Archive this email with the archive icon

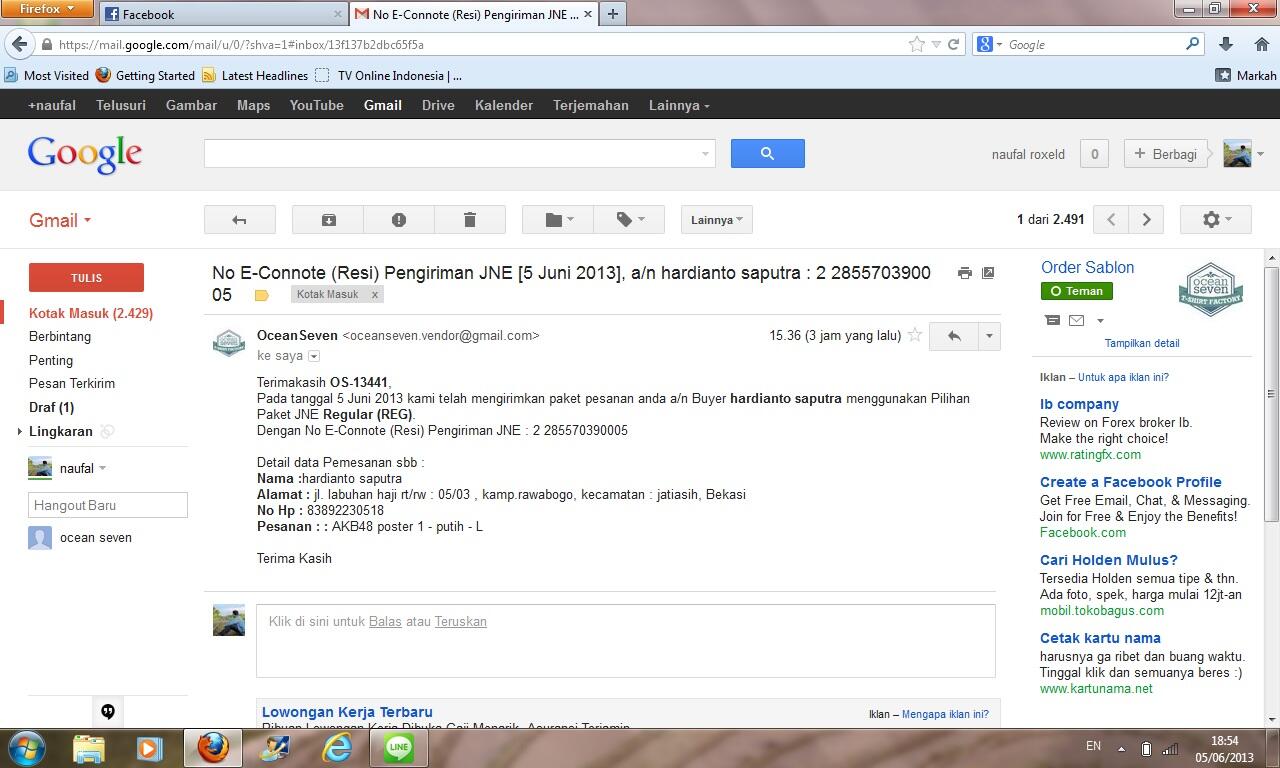tap(328, 220)
